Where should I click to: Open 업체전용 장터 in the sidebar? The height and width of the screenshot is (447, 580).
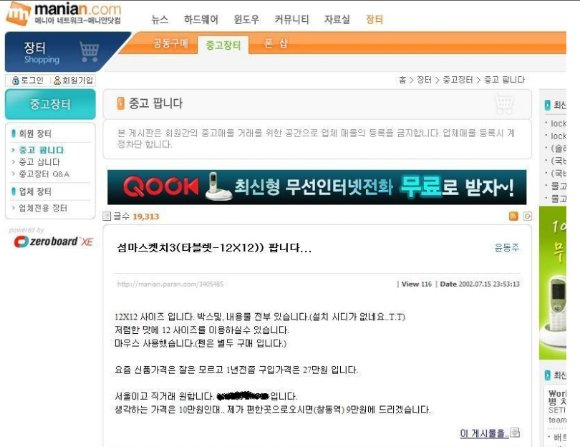click(43, 208)
